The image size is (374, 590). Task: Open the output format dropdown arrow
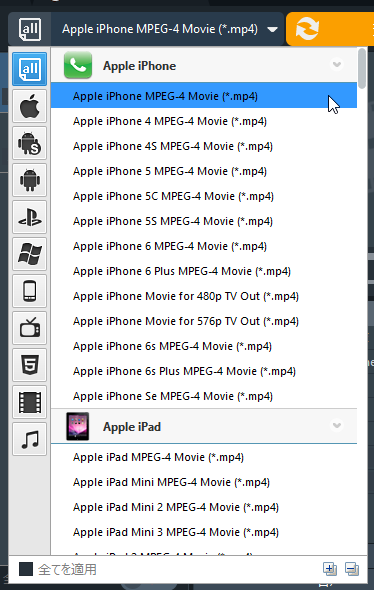coord(272,29)
